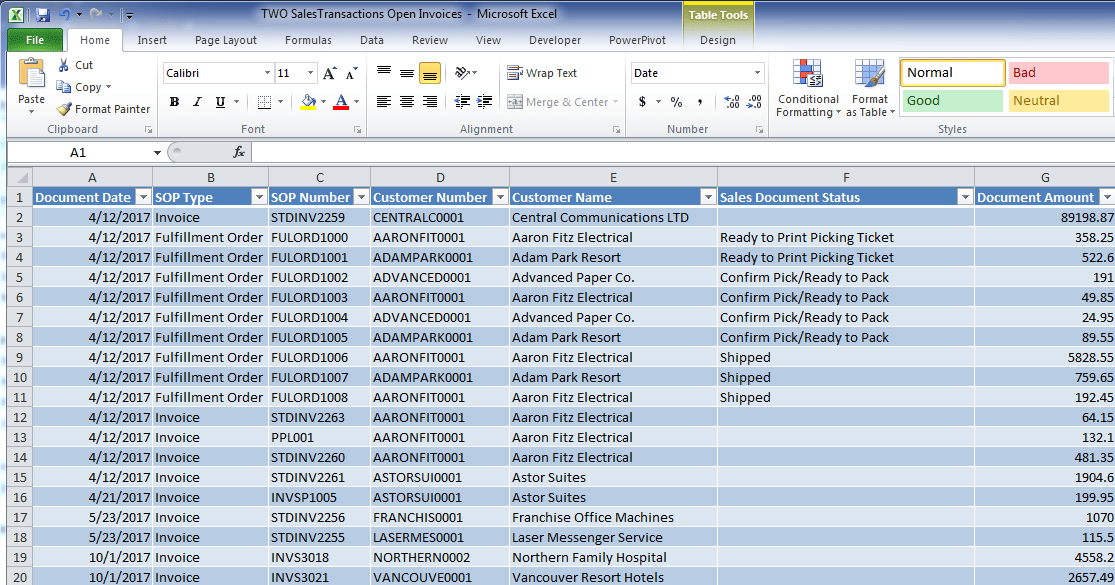
Task: Open SOP Number filter dropdown
Action: coord(361,197)
